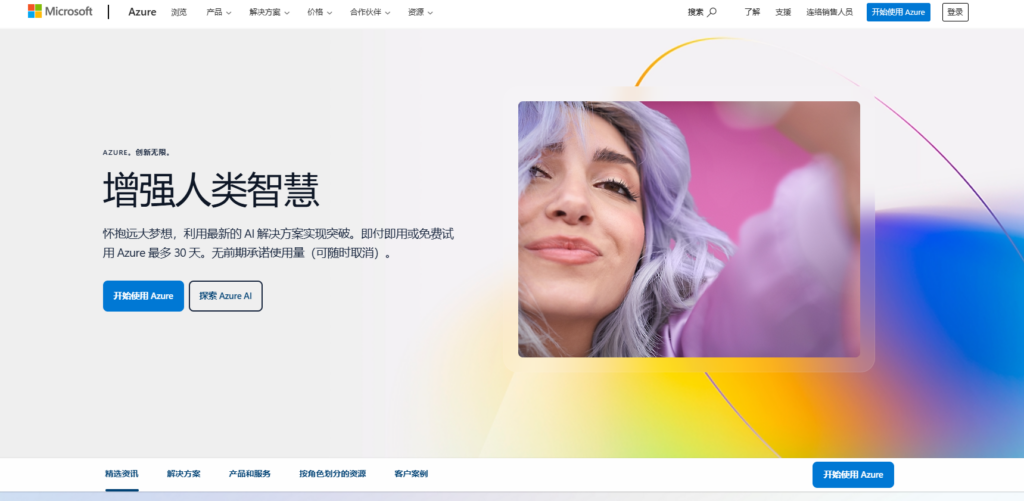Click the search magnifier icon
The height and width of the screenshot is (501, 1024).
712,12
